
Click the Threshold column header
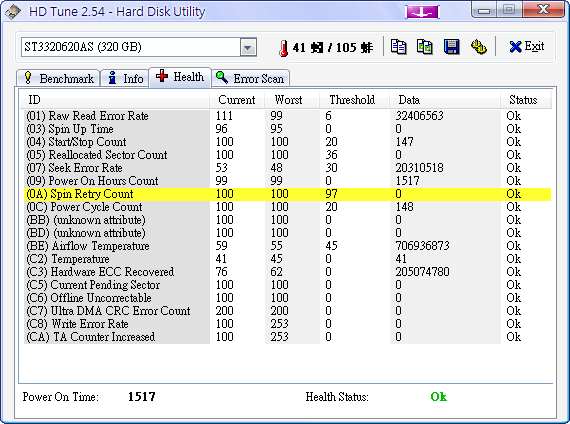tap(354, 100)
